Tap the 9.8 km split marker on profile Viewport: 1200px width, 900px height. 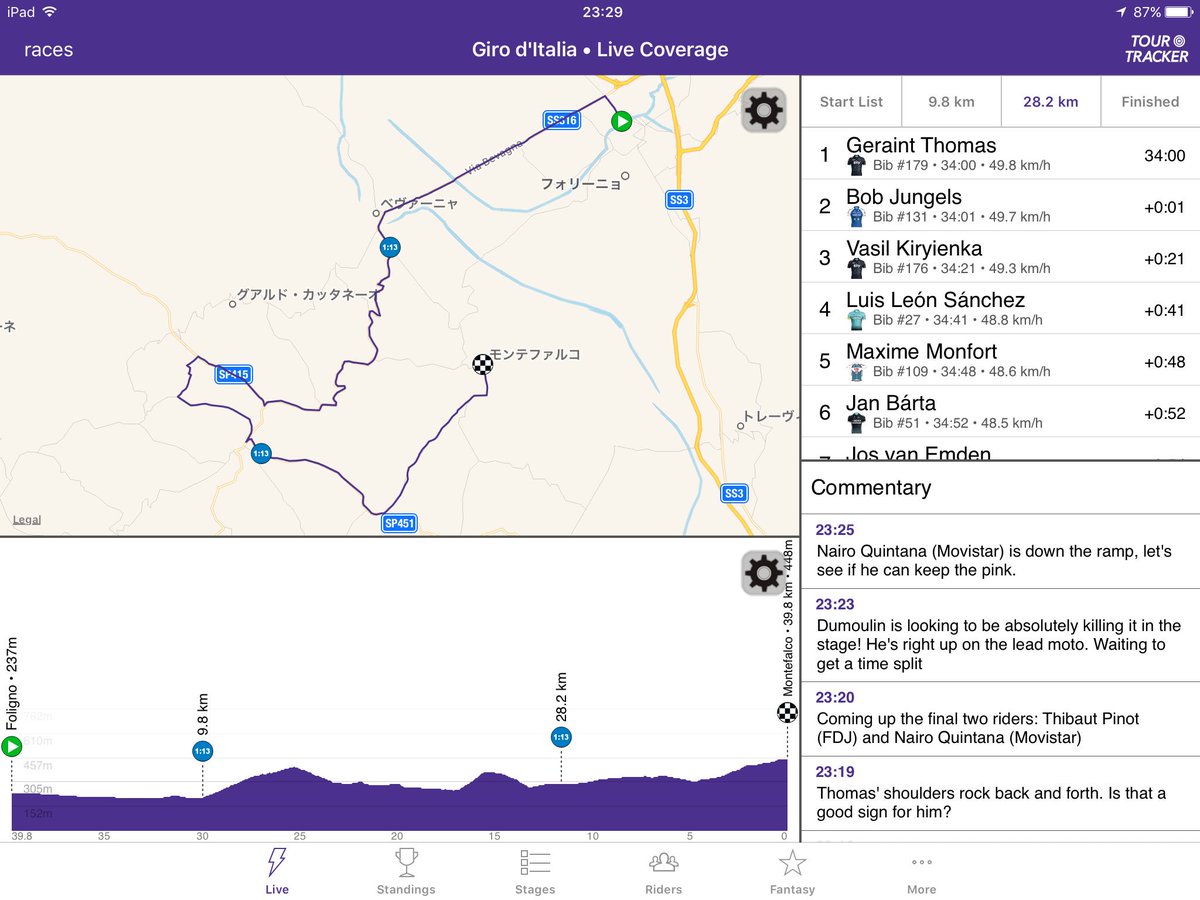202,751
